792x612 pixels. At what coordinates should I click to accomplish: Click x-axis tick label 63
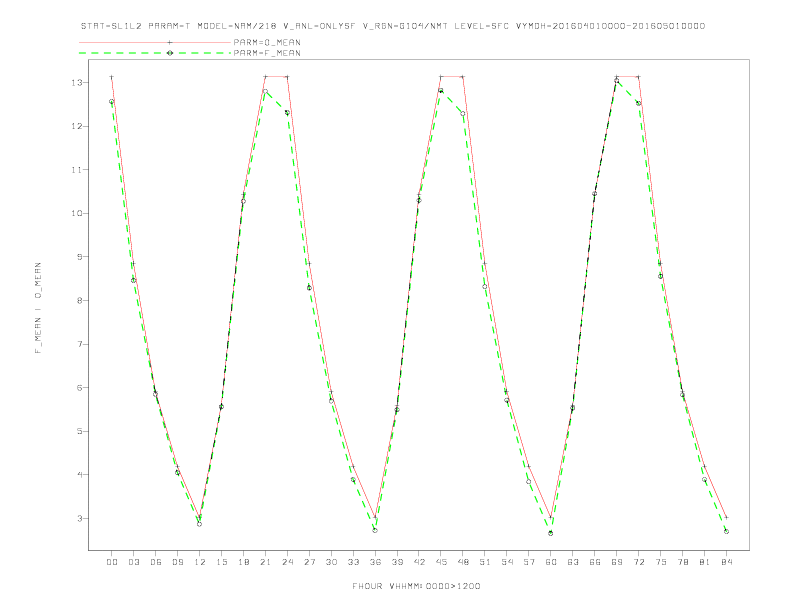click(x=573, y=562)
